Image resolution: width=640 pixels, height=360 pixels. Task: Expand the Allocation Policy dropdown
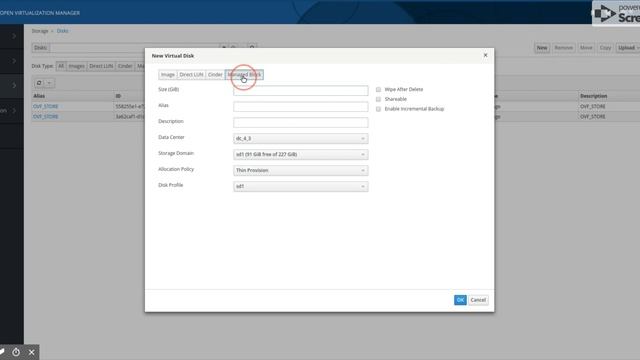(x=300, y=170)
